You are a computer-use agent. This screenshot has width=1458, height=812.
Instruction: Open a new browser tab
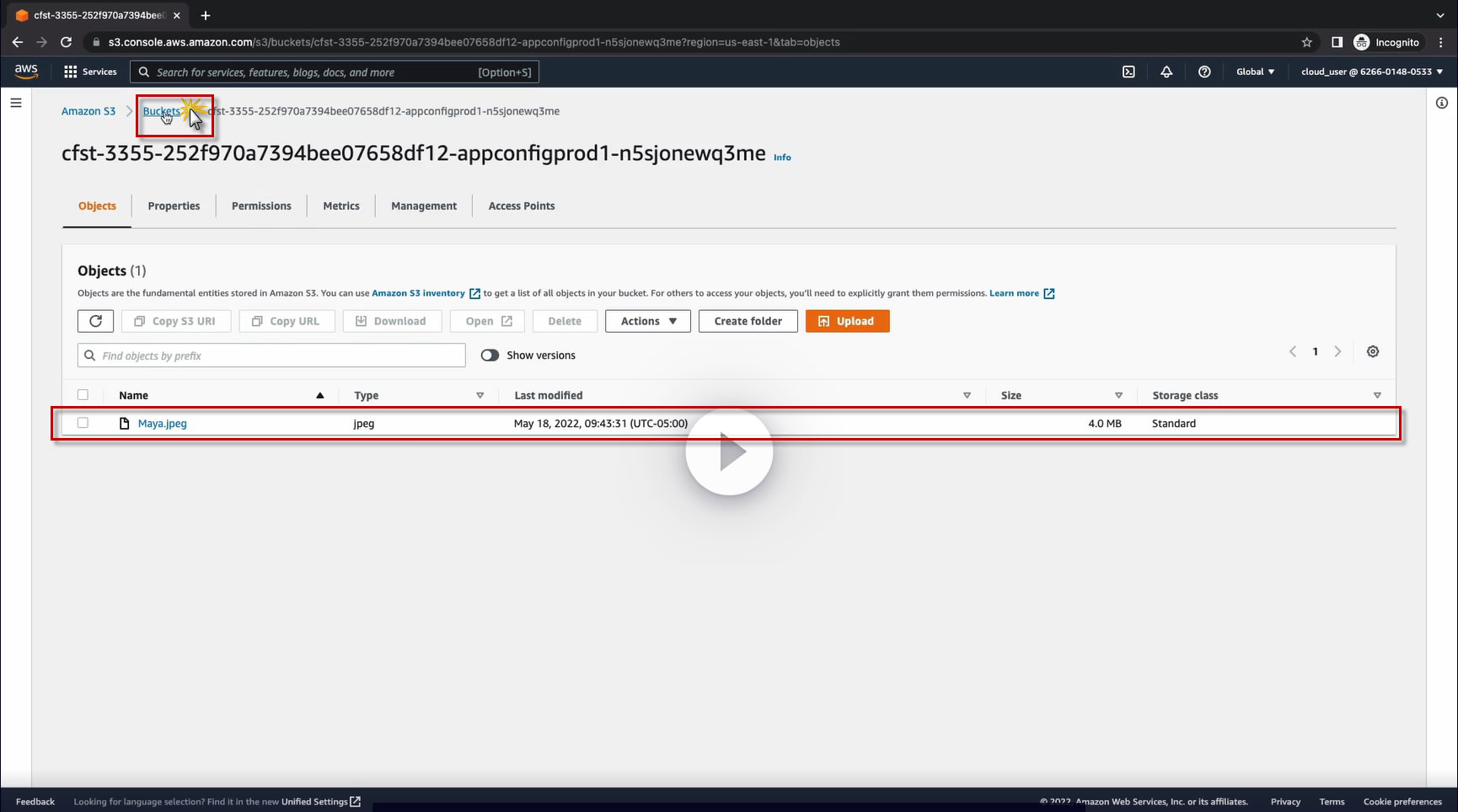[206, 15]
